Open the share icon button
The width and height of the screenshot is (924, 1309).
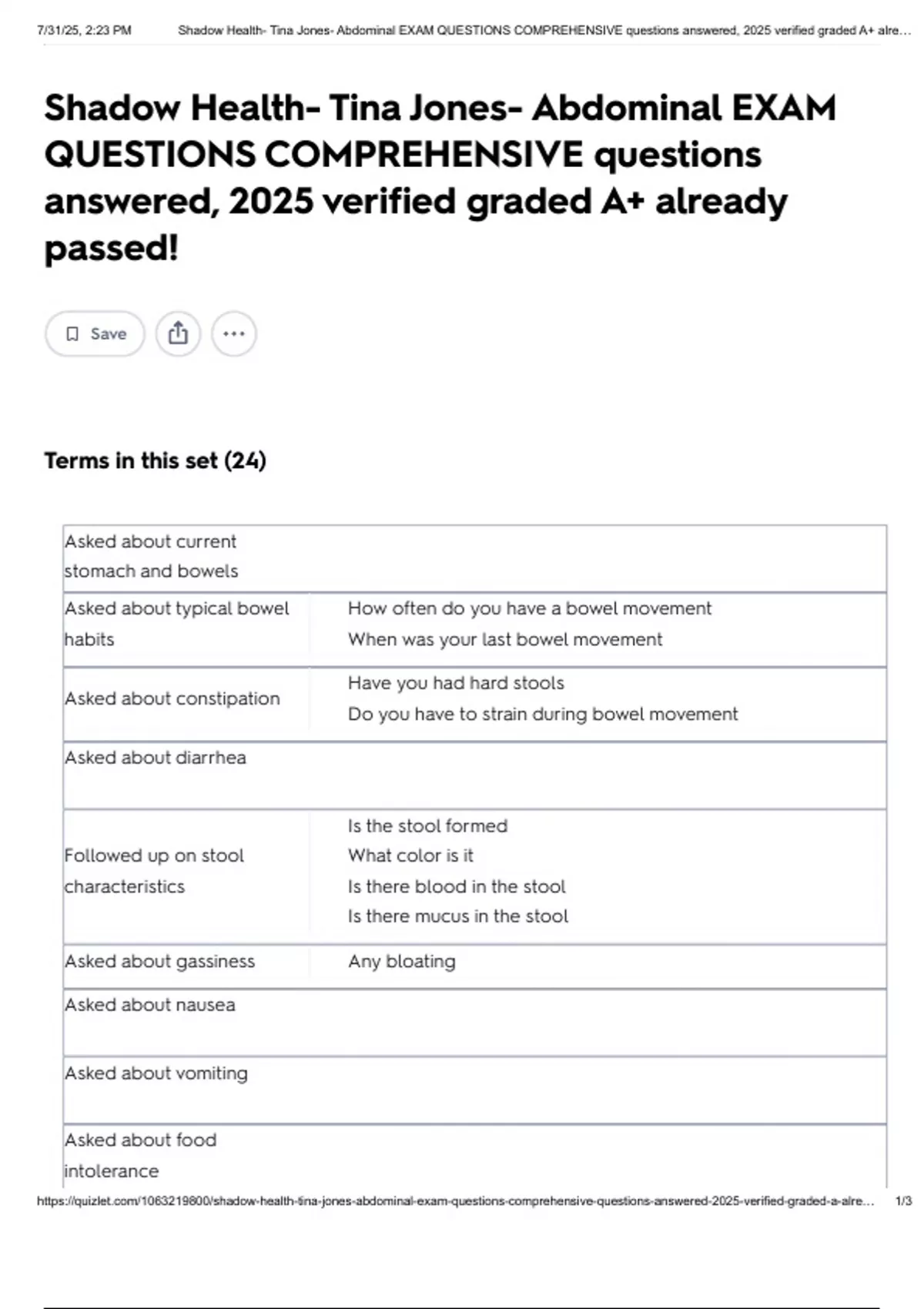coord(178,333)
